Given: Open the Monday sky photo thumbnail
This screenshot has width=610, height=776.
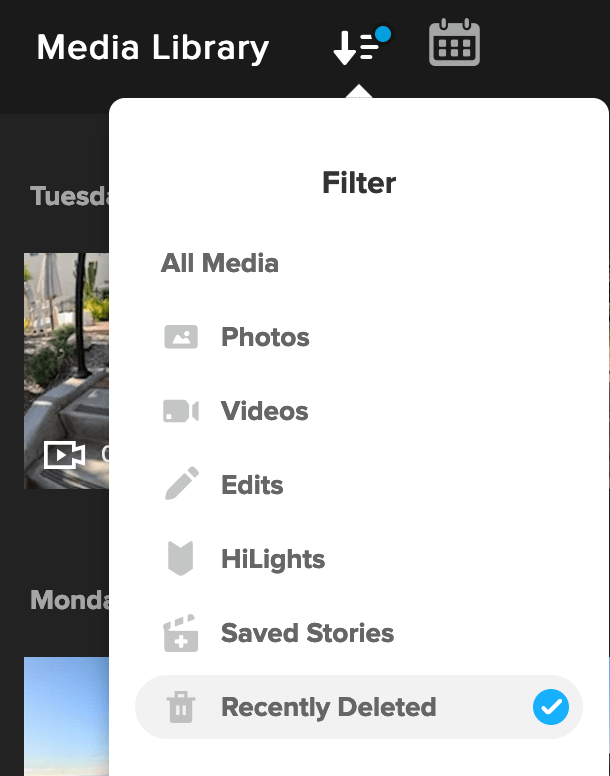Looking at the screenshot, I should tap(66, 716).
